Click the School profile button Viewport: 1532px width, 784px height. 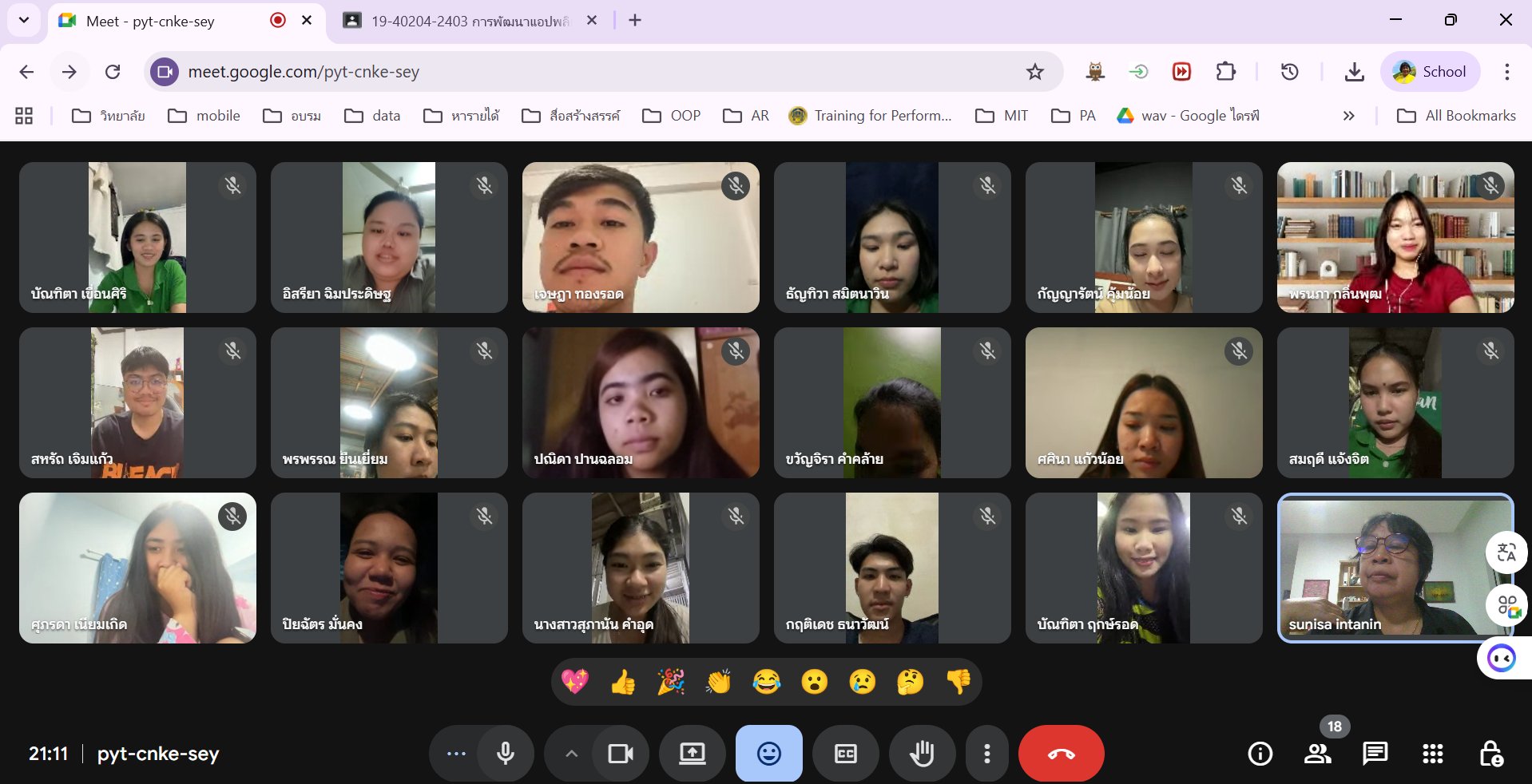[1430, 72]
